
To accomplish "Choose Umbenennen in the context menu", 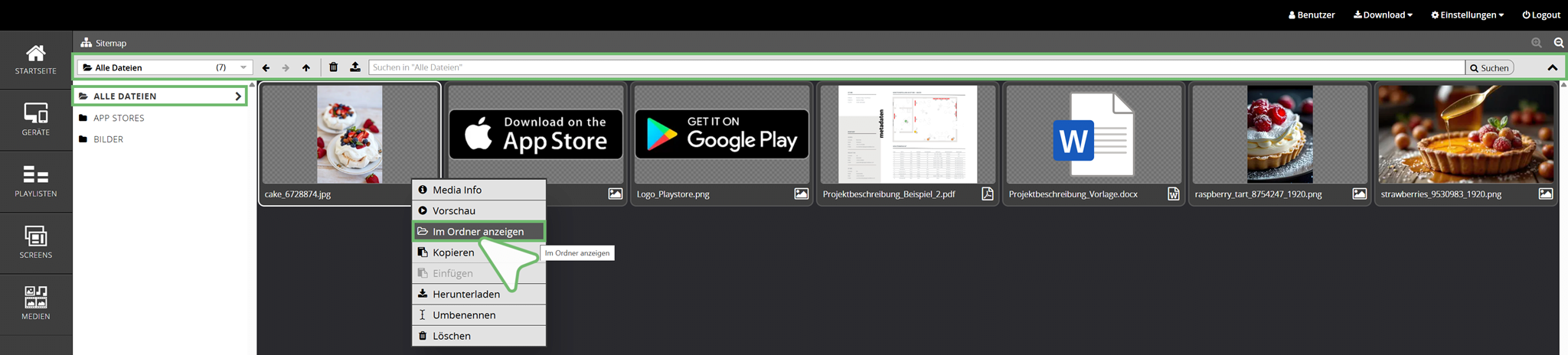I will 464,314.
